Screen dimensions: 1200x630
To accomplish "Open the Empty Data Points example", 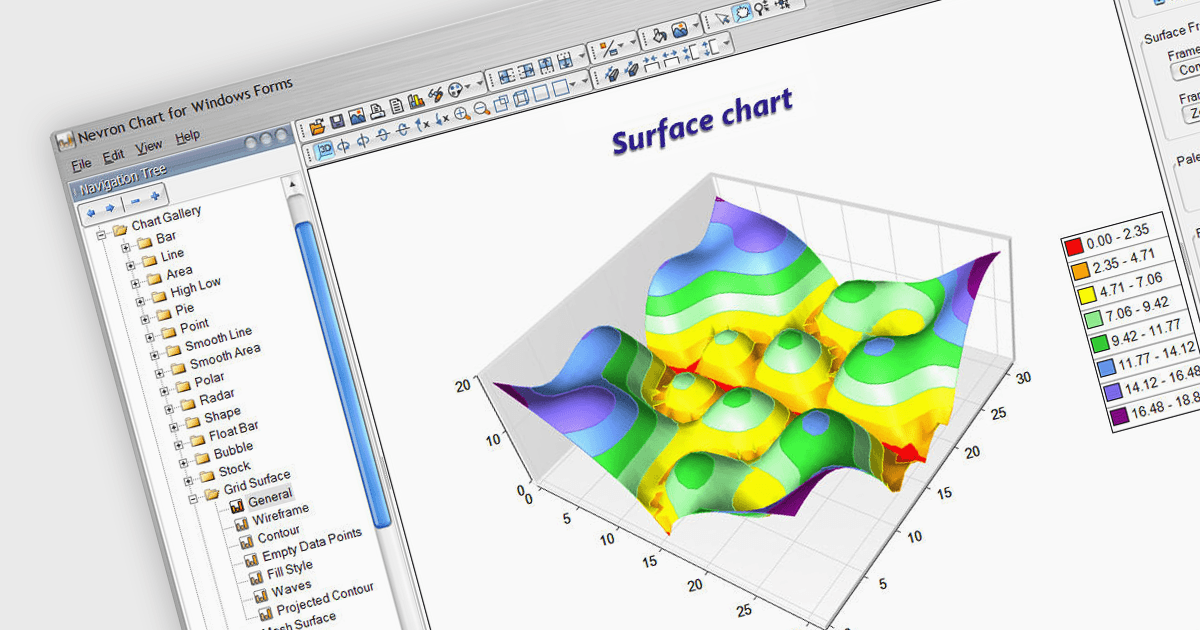I will pyautogui.click(x=312, y=544).
